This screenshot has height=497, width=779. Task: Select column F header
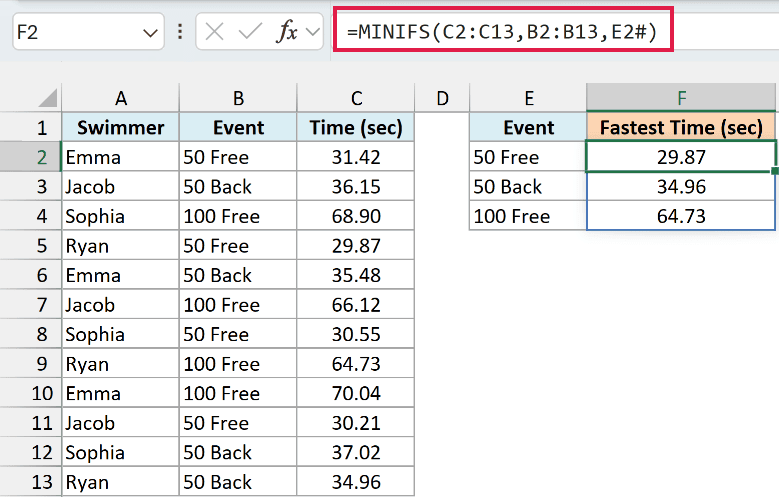tap(681, 97)
